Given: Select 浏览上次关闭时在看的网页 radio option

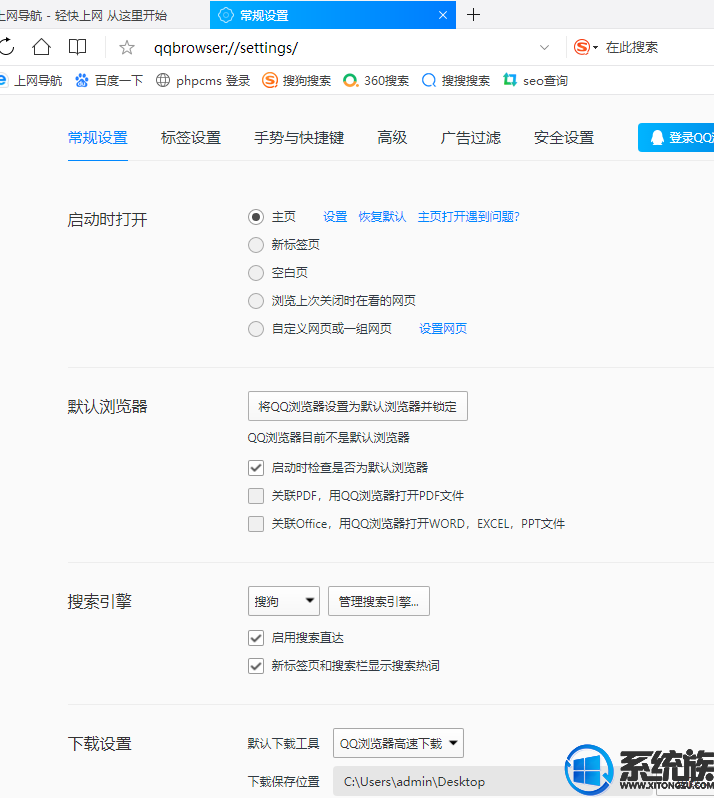Looking at the screenshot, I should coord(256,301).
